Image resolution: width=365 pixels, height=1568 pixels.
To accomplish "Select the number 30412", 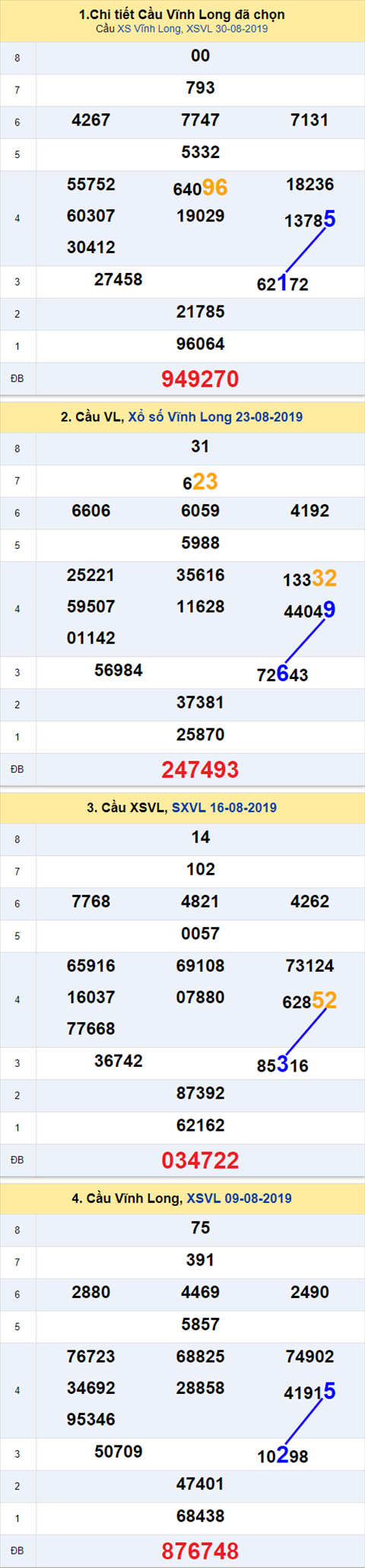I will pos(91,248).
